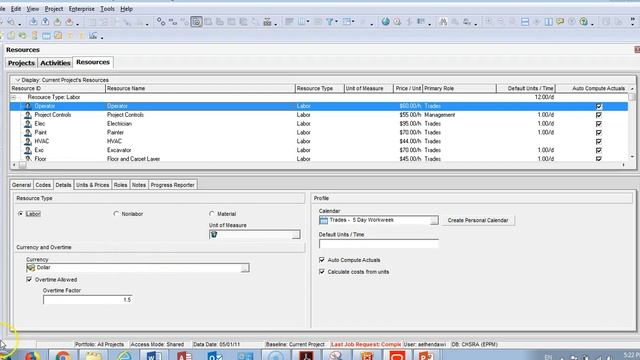Click the binoculars Find icon in toolbar

[x=443, y=22]
